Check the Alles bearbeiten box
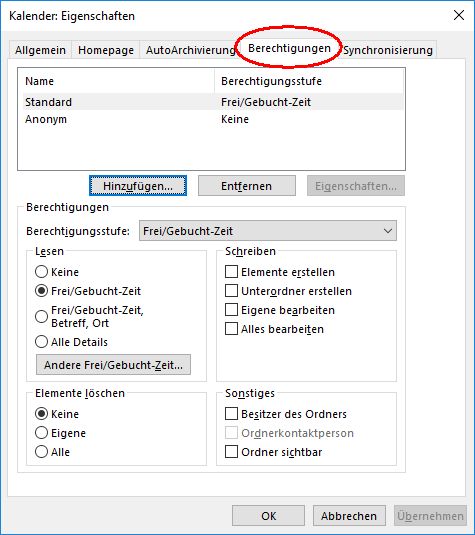 tap(231, 329)
